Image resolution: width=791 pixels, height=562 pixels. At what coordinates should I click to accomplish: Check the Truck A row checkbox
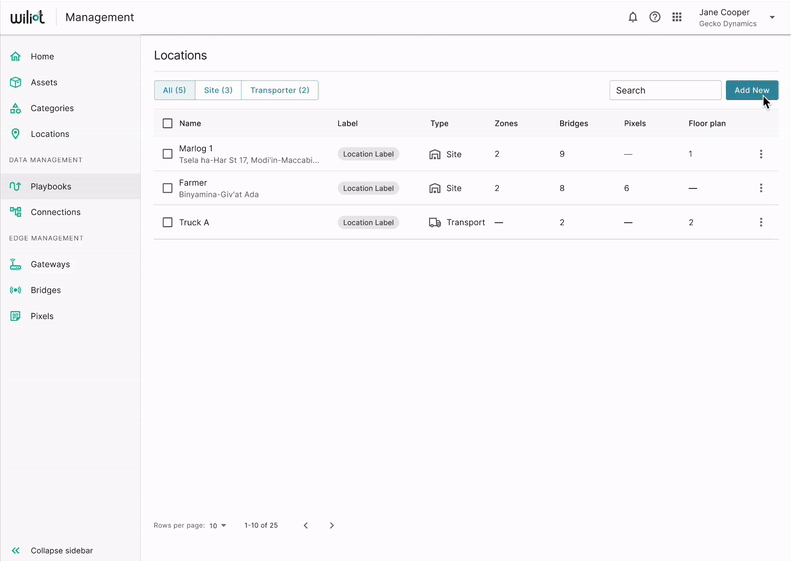167,222
